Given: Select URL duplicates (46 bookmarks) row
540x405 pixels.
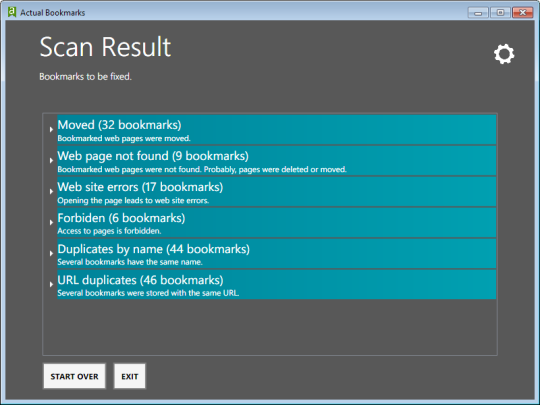Looking at the screenshot, I should coord(277,284).
